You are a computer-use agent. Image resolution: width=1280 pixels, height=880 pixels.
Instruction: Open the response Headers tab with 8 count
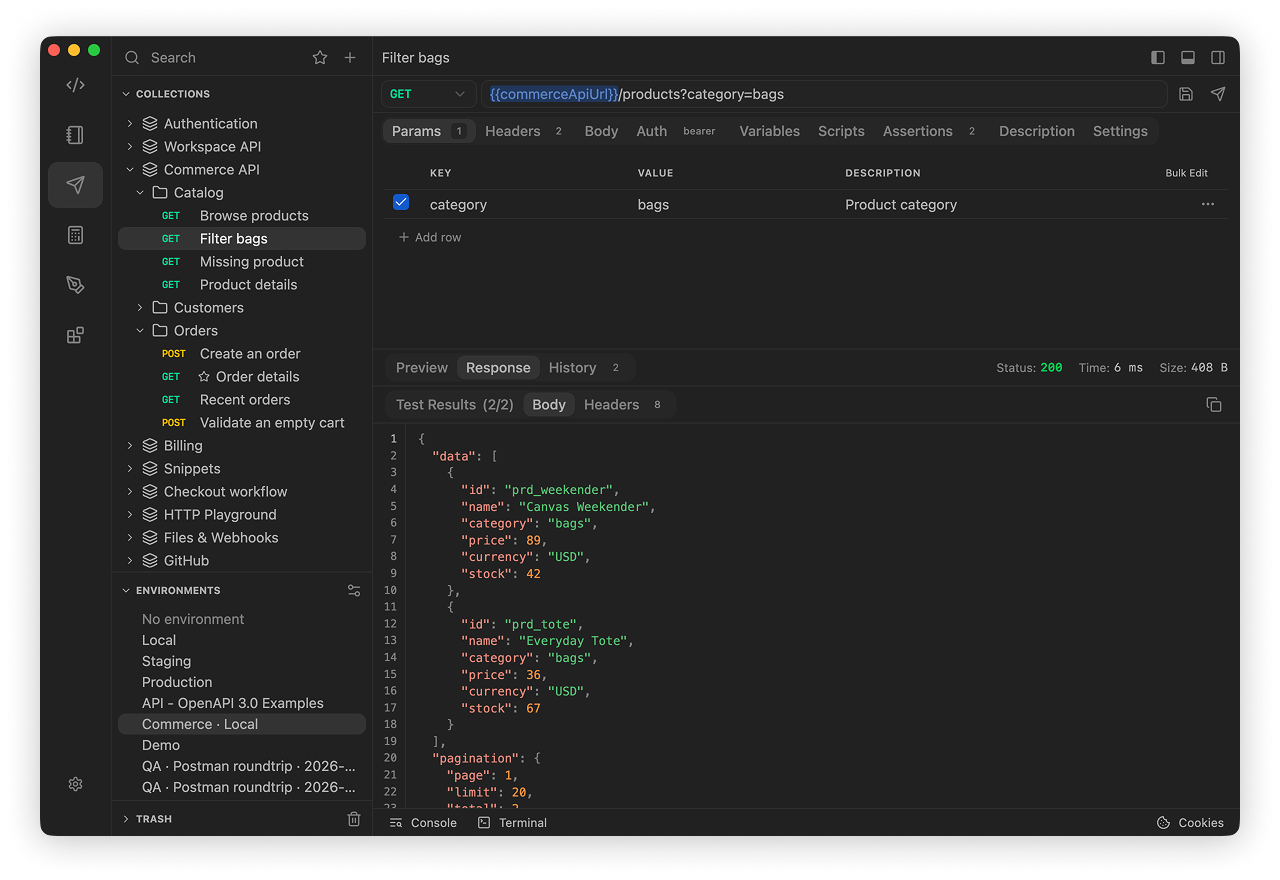point(624,405)
